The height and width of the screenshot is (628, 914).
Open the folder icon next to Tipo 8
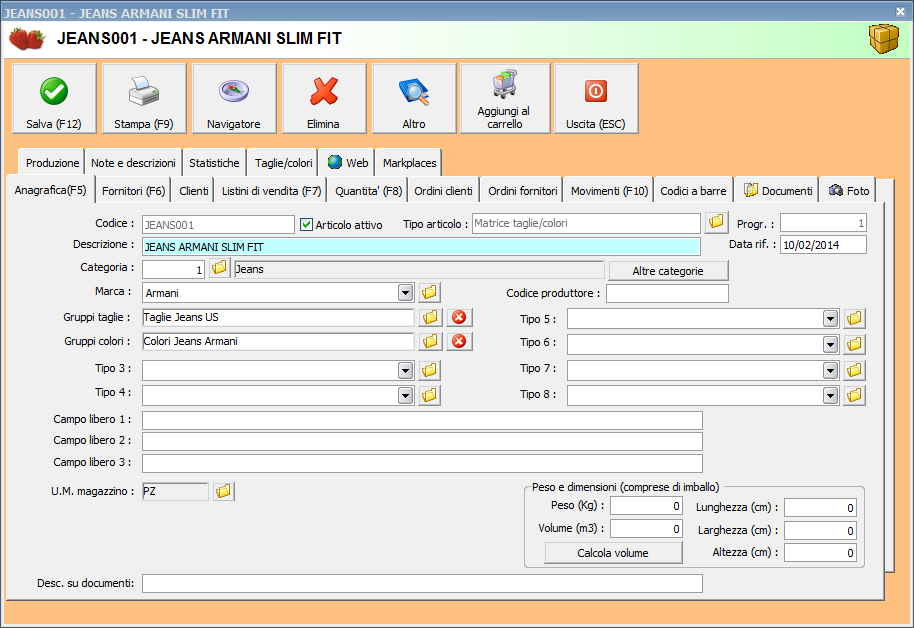pyautogui.click(x=854, y=395)
